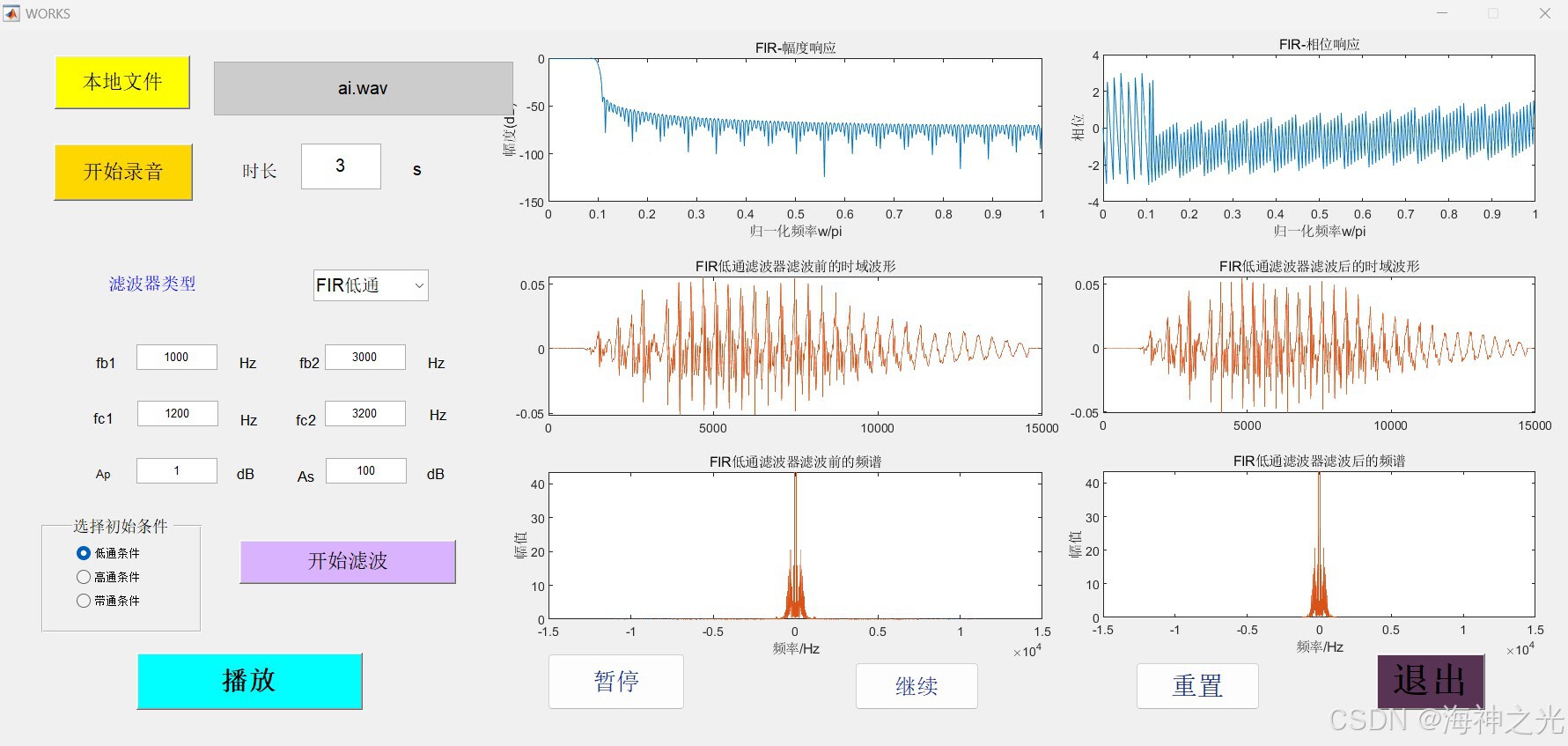
Task: Click the 滤波后的频谱 spectrum plot
Action: [1319, 545]
